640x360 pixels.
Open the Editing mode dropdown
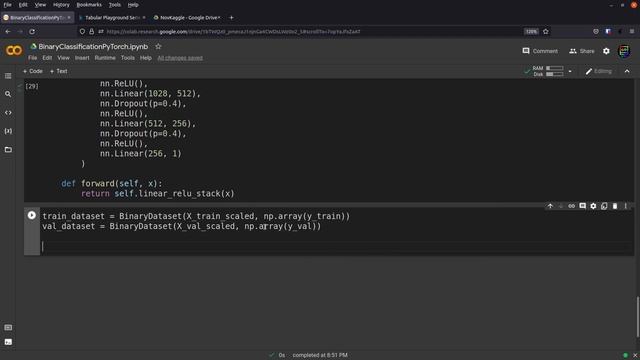[599, 71]
